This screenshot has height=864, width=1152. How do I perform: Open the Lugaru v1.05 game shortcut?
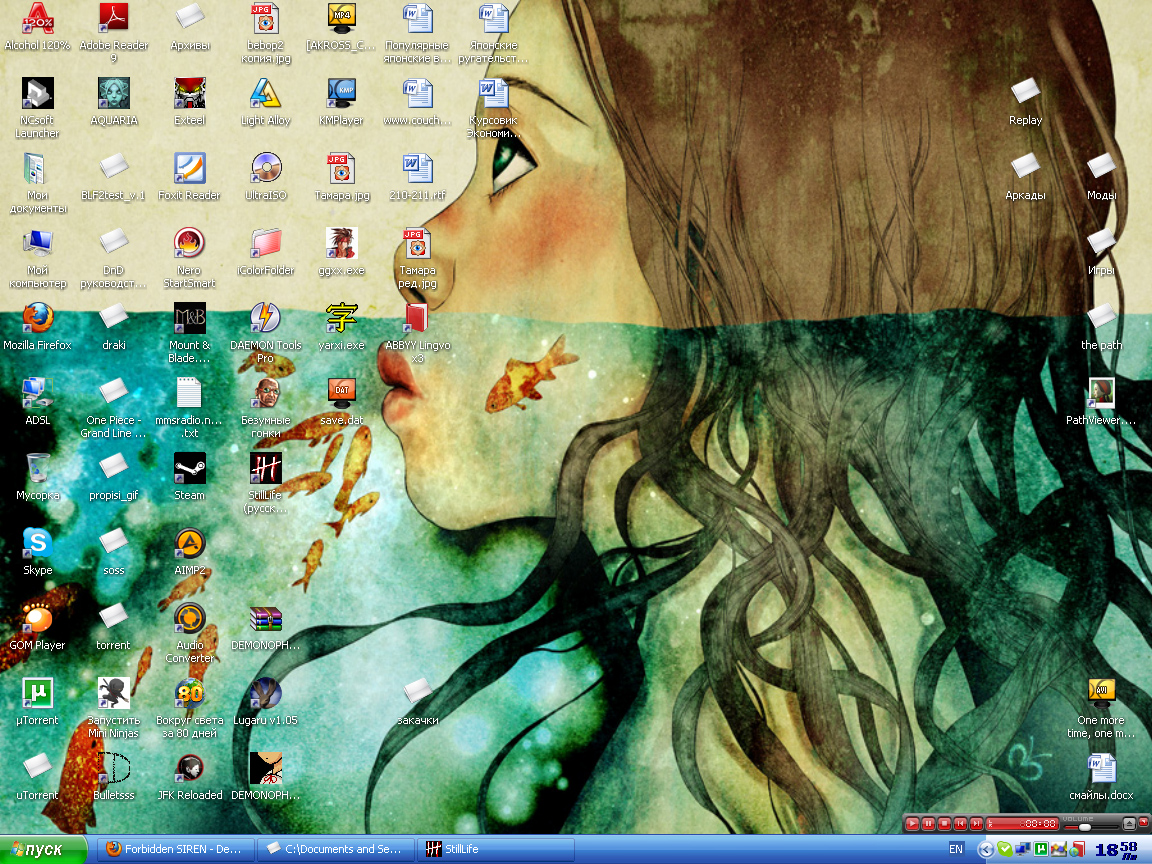tap(266, 702)
